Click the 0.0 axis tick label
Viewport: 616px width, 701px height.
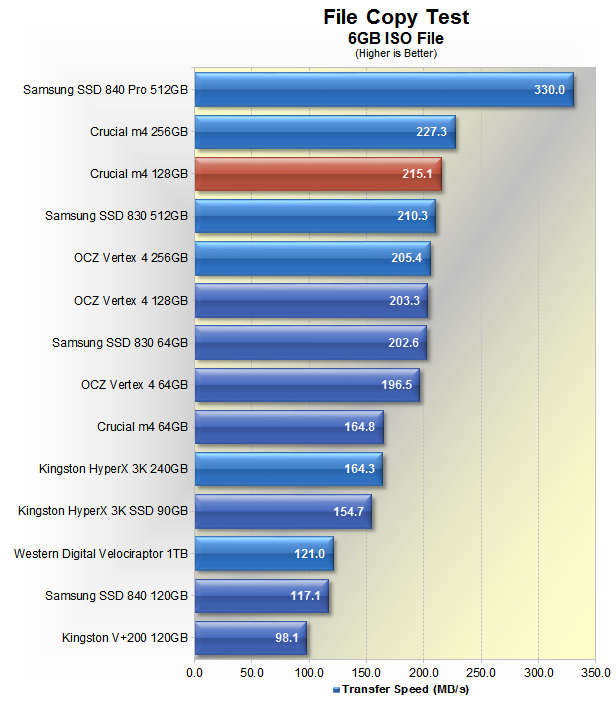click(194, 673)
